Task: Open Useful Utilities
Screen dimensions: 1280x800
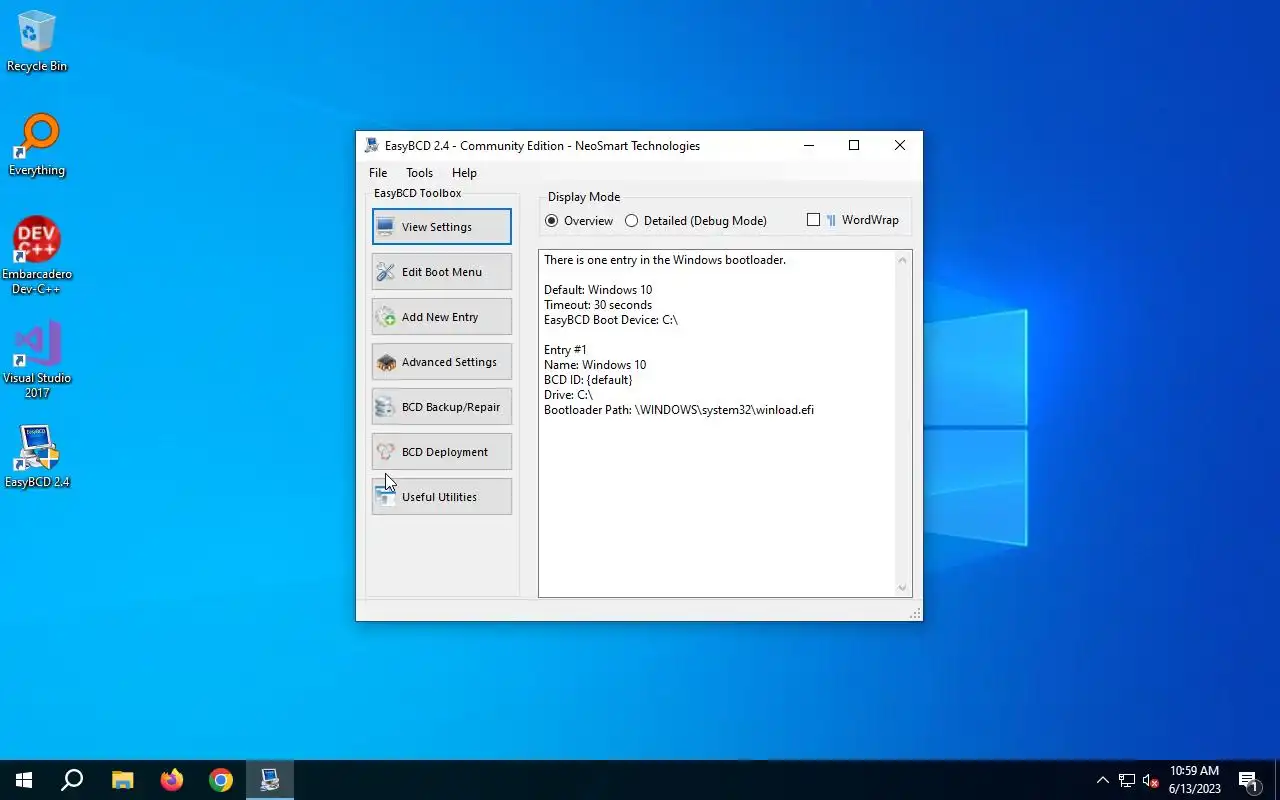Action: coord(441,497)
